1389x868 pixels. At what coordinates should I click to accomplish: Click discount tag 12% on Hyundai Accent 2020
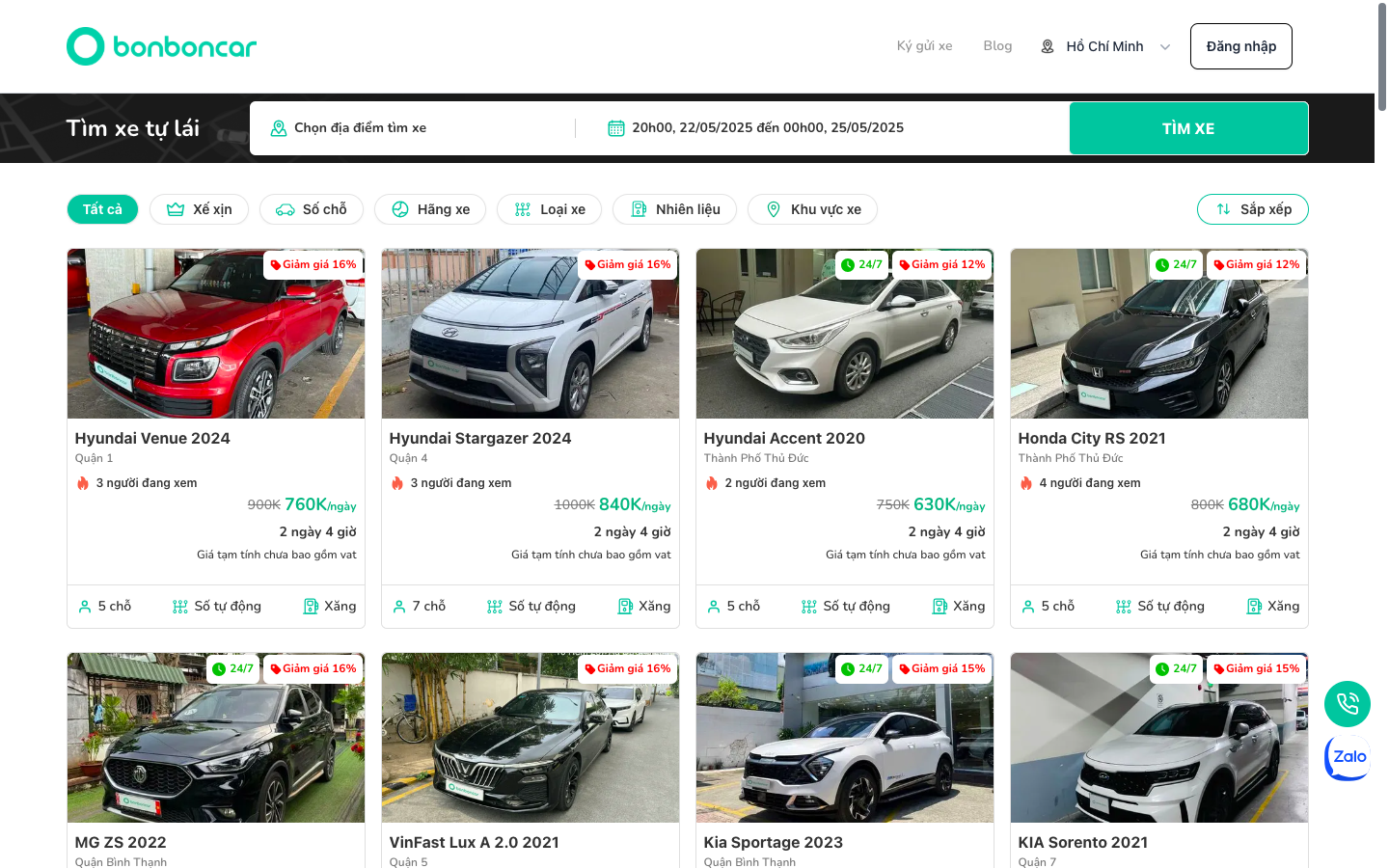pos(942,264)
